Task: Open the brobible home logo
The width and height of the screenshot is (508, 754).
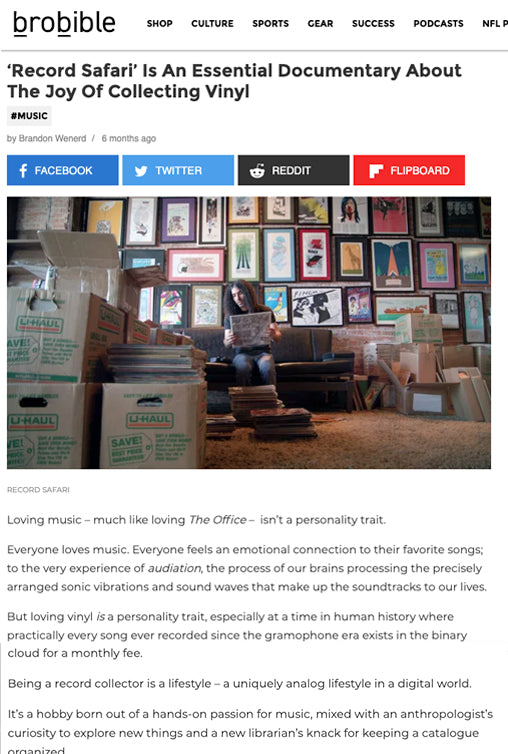Action: [x=64, y=23]
